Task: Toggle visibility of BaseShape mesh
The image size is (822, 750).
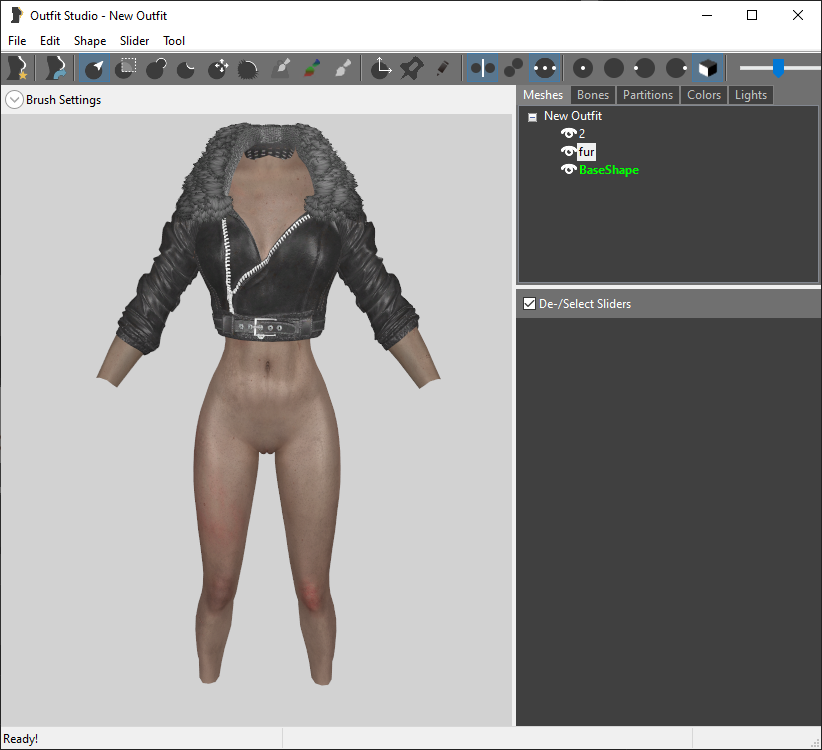Action: 568,169
